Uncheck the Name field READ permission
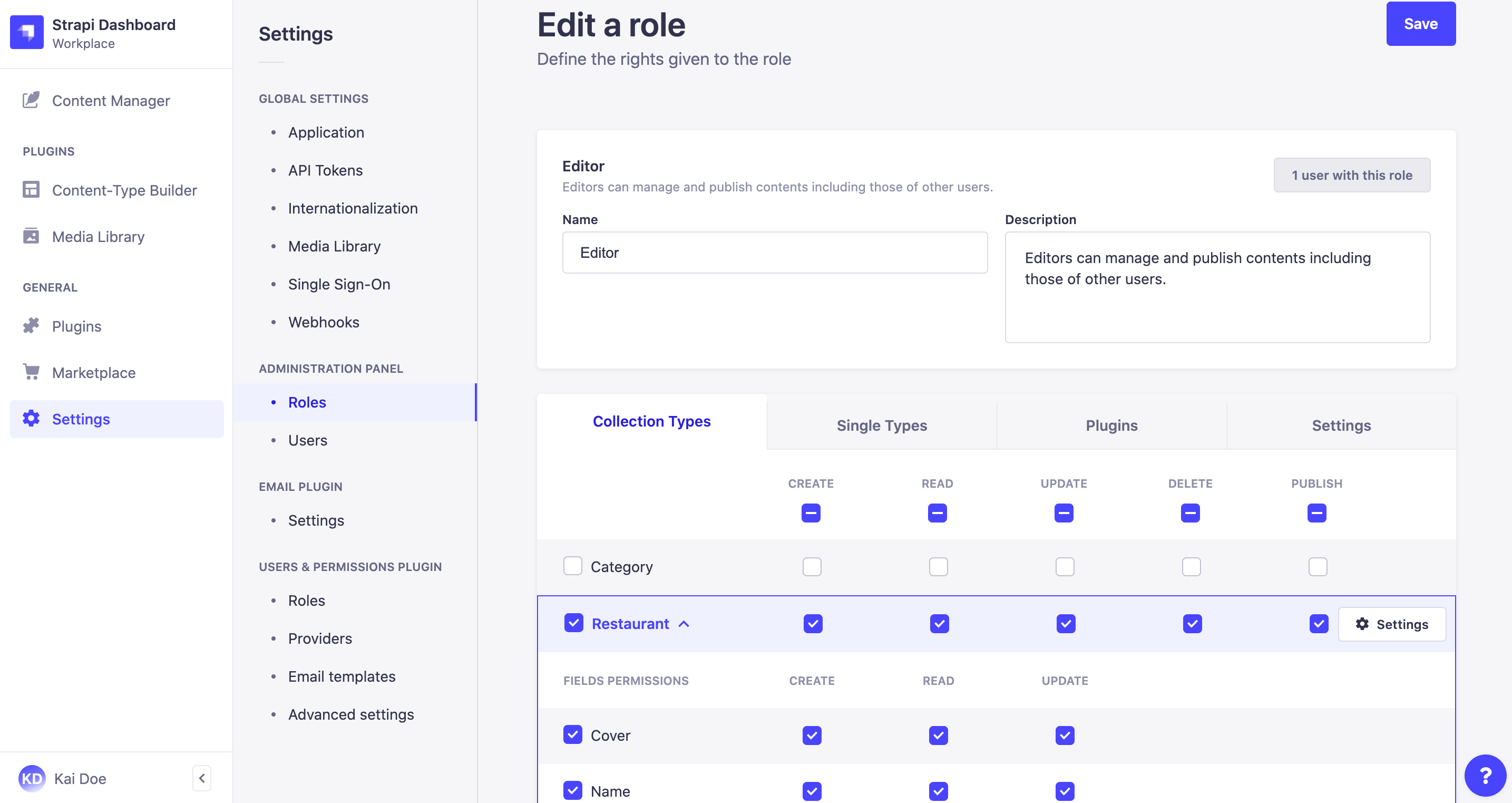 pyautogui.click(x=938, y=791)
